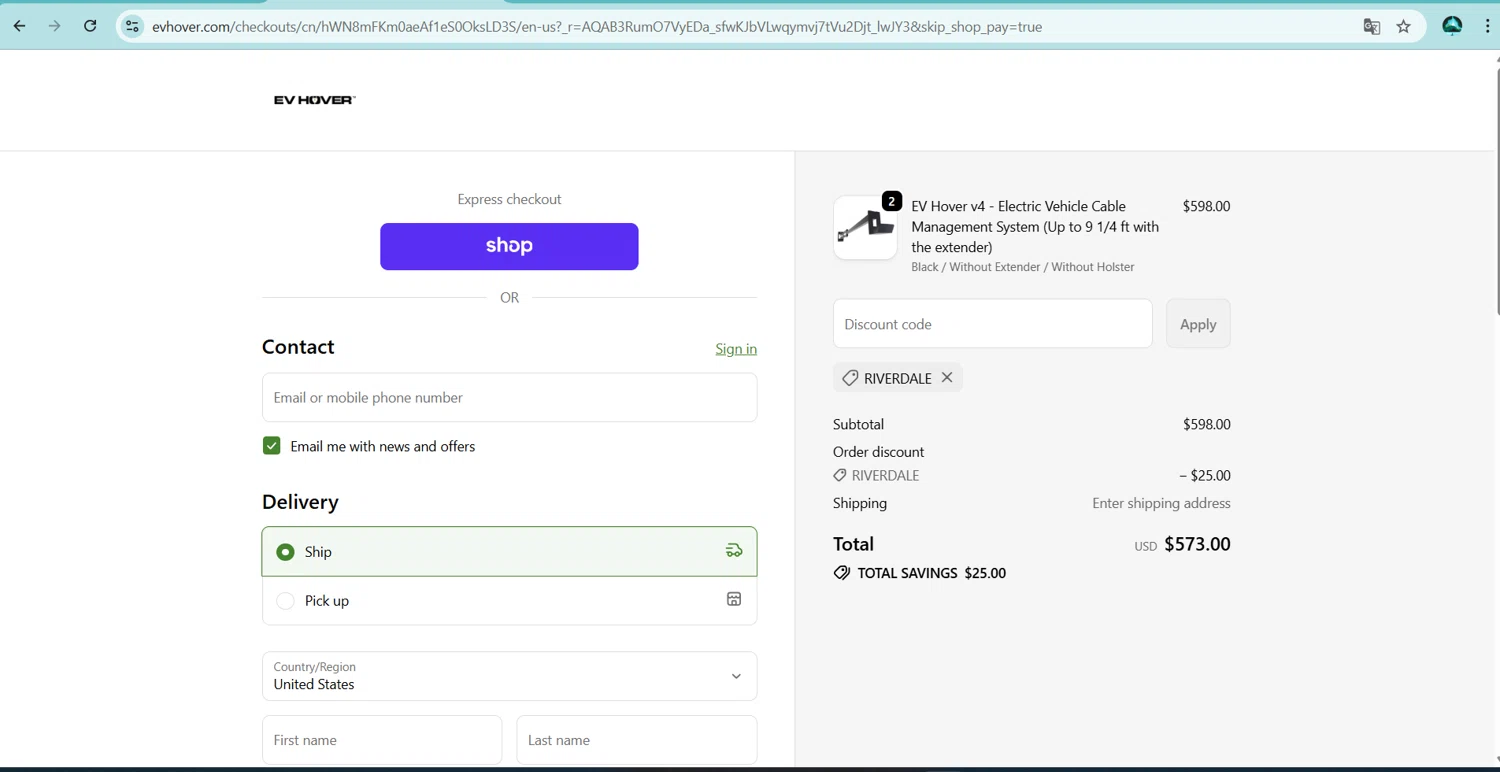Bookmark this page with the star icon

coord(1404,27)
